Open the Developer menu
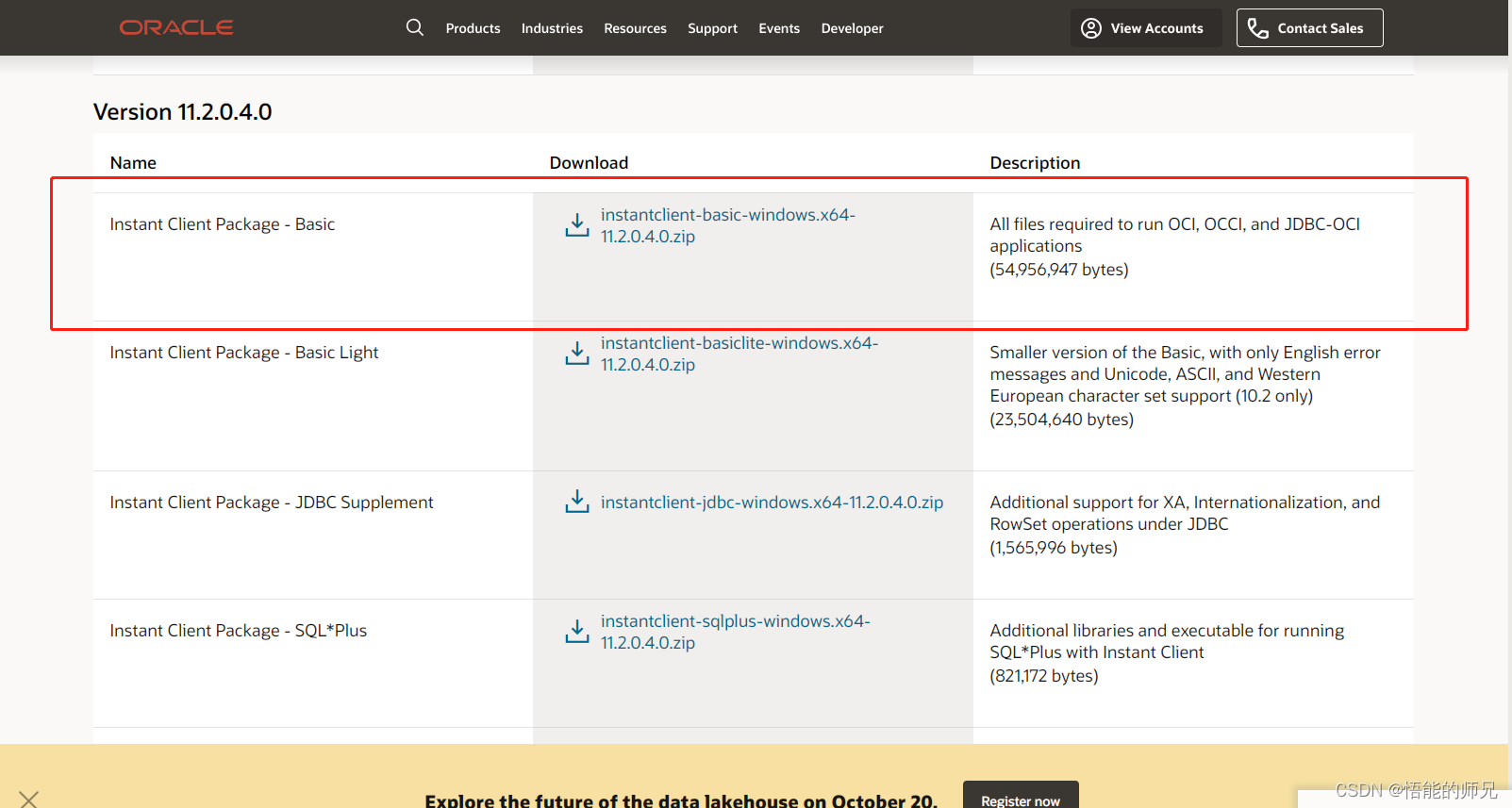The width and height of the screenshot is (1512, 808). tap(852, 28)
